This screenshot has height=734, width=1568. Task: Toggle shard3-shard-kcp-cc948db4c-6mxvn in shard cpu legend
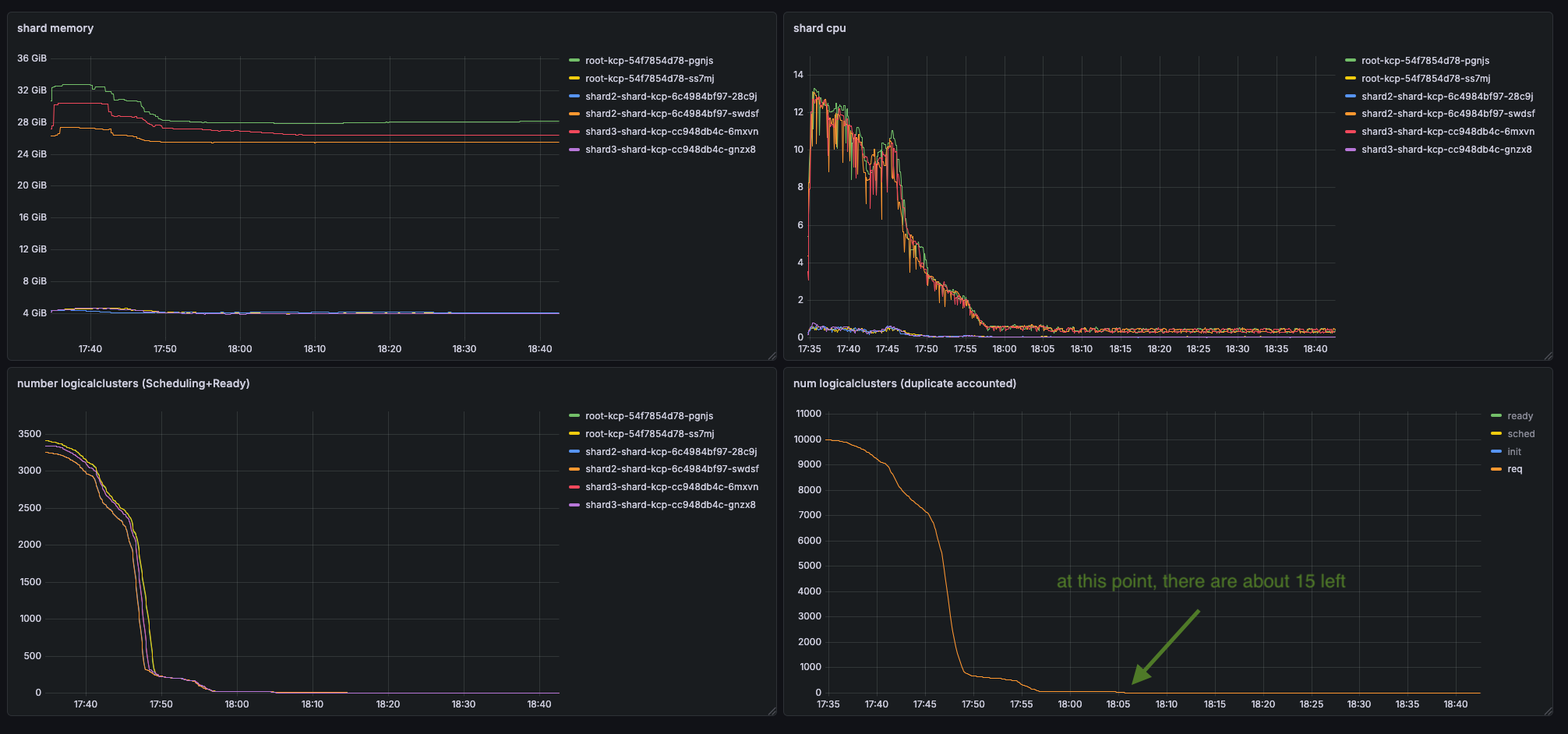(1448, 132)
